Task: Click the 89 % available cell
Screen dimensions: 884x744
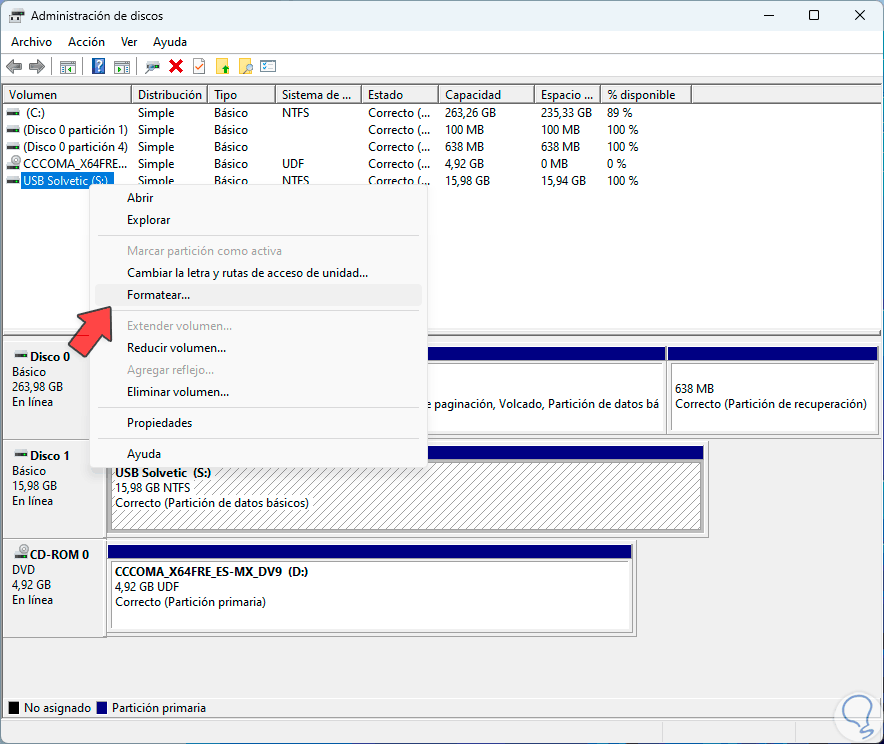Action: coord(620,113)
